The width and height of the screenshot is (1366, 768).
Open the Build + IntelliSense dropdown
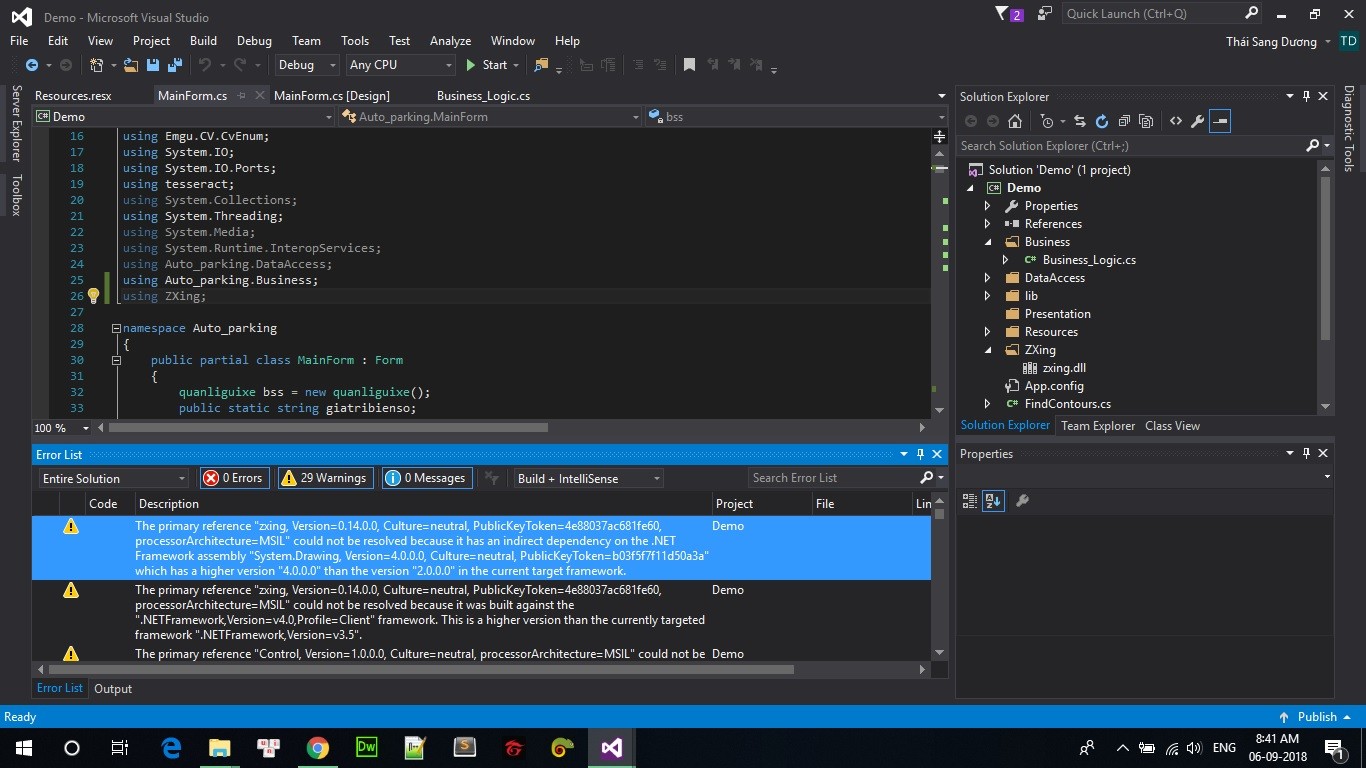click(x=588, y=478)
